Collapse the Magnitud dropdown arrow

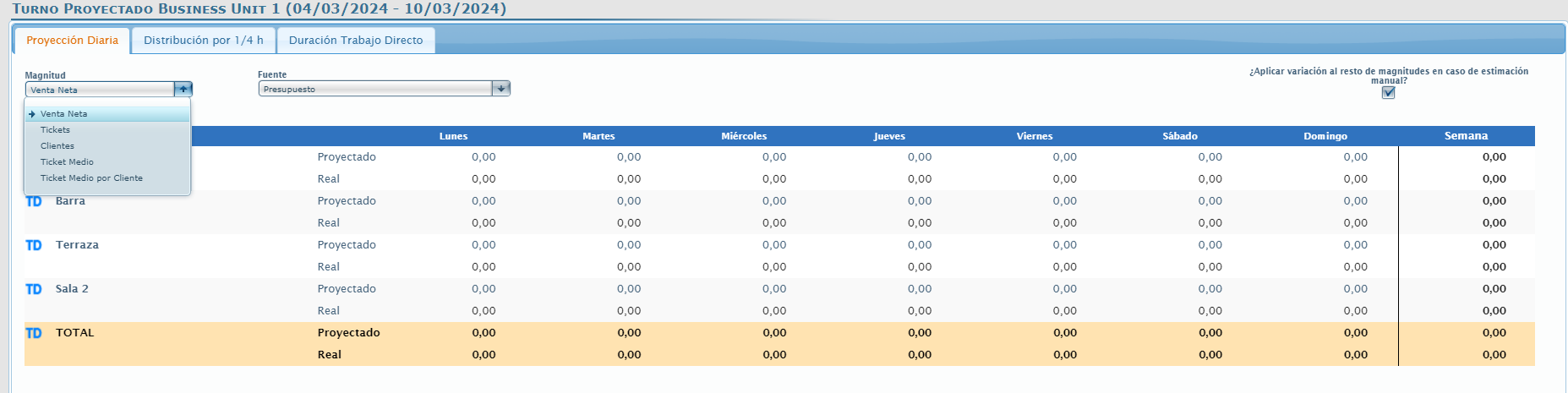pos(183,89)
